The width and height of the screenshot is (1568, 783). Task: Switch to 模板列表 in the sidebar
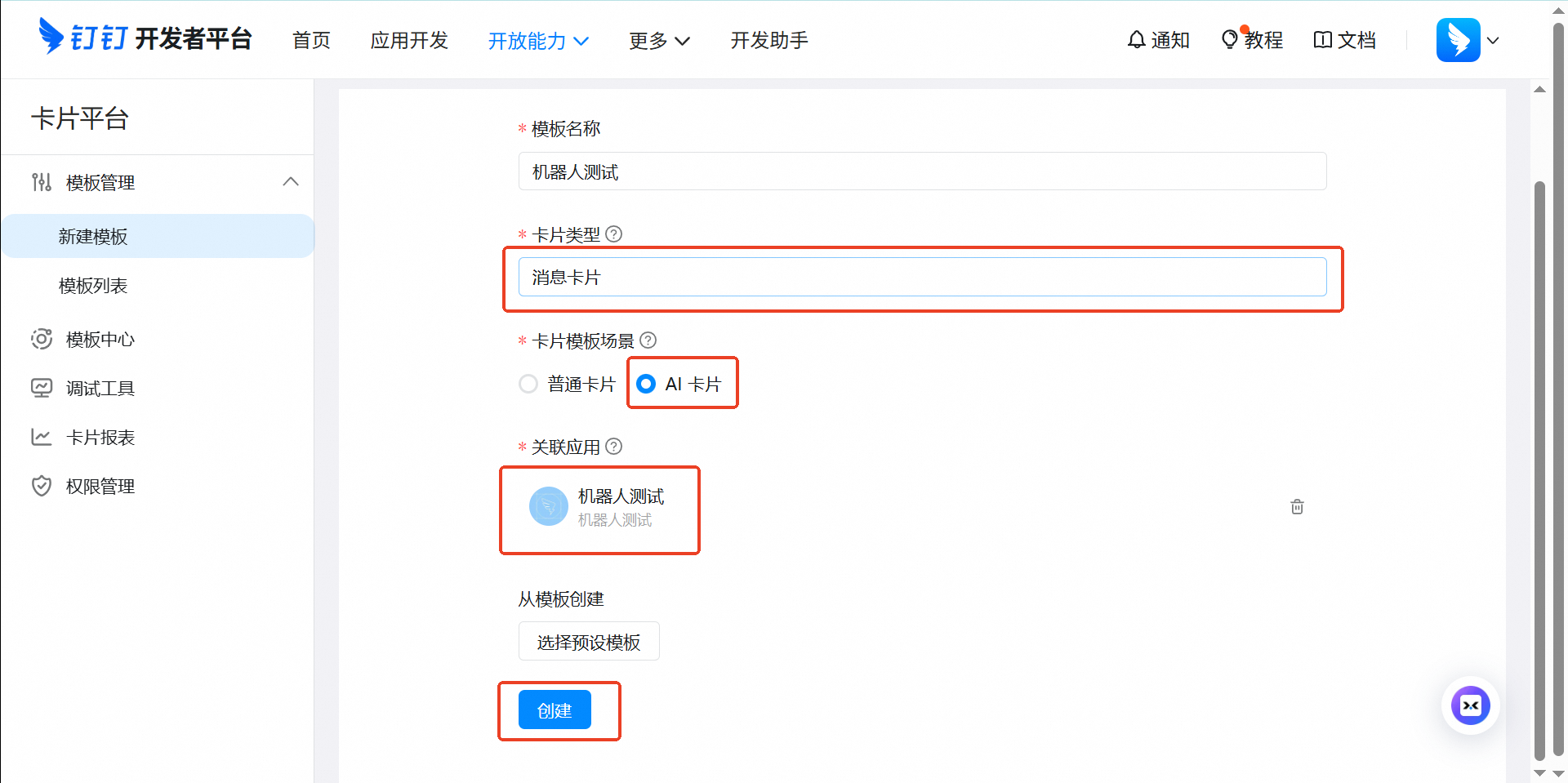[93, 285]
